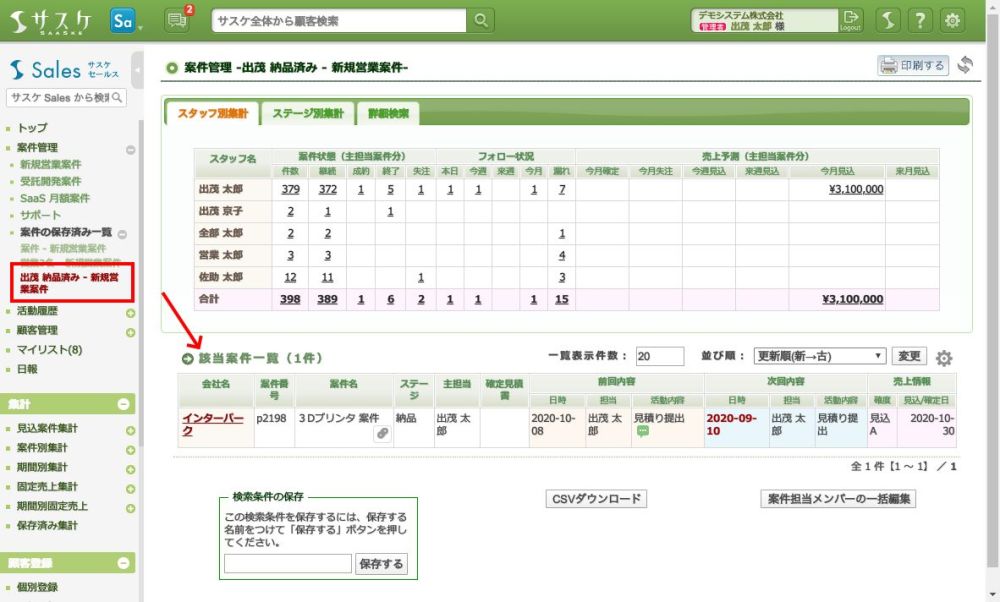1000x602 pixels.
Task: Switch to the 詳細検索 tab
Action: point(388,114)
